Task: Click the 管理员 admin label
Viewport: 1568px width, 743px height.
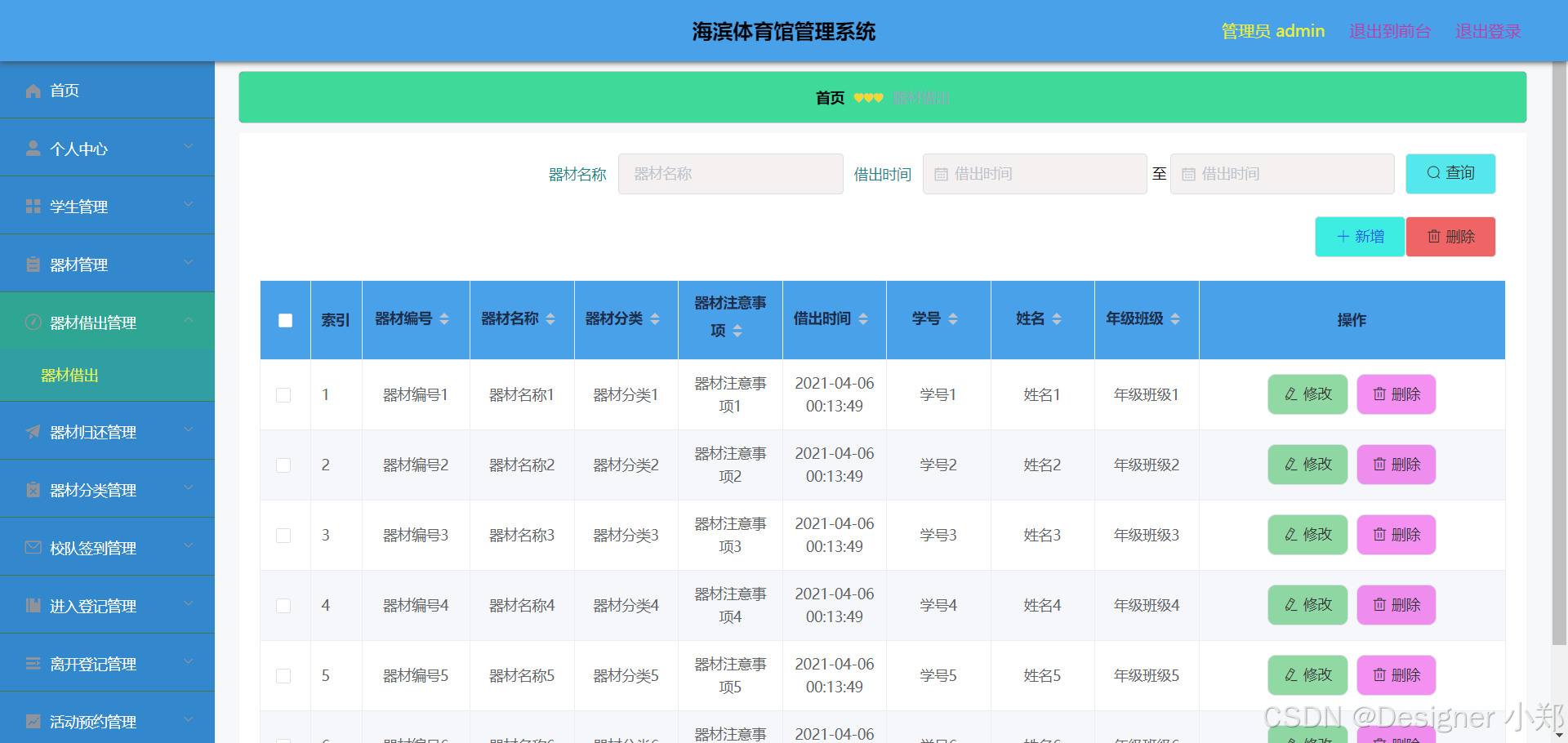Action: pos(1273,31)
